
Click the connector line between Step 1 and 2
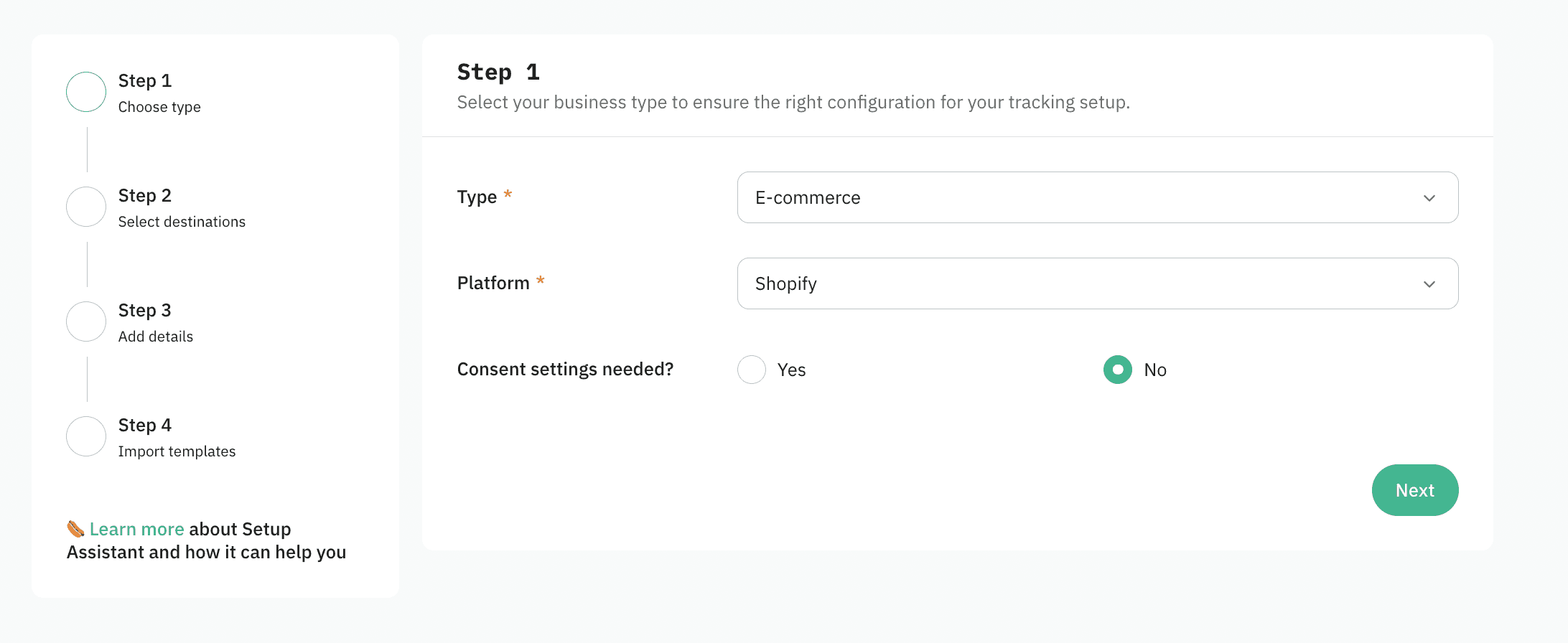point(85,149)
